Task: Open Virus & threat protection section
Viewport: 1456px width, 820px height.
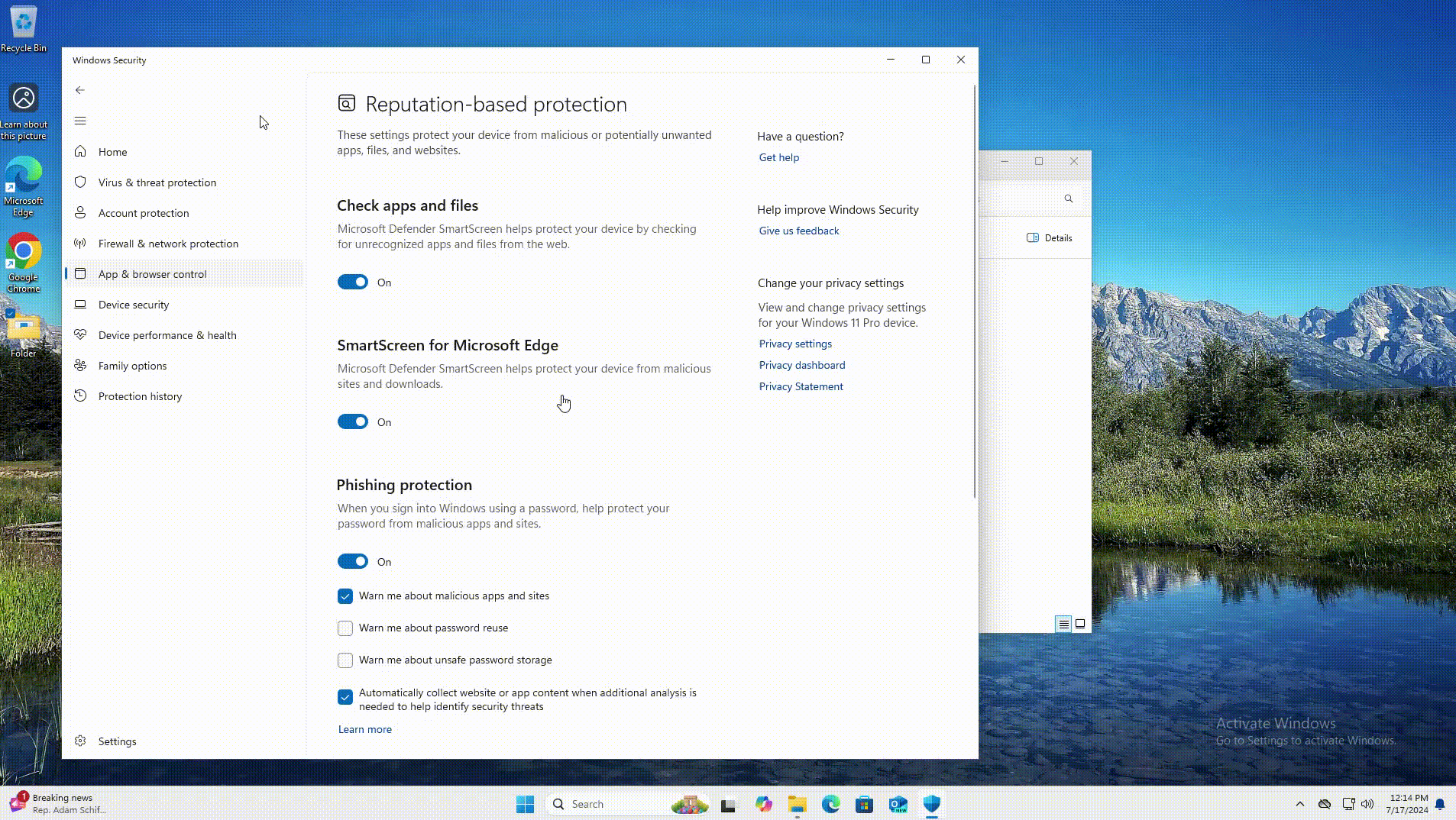Action: (x=157, y=182)
